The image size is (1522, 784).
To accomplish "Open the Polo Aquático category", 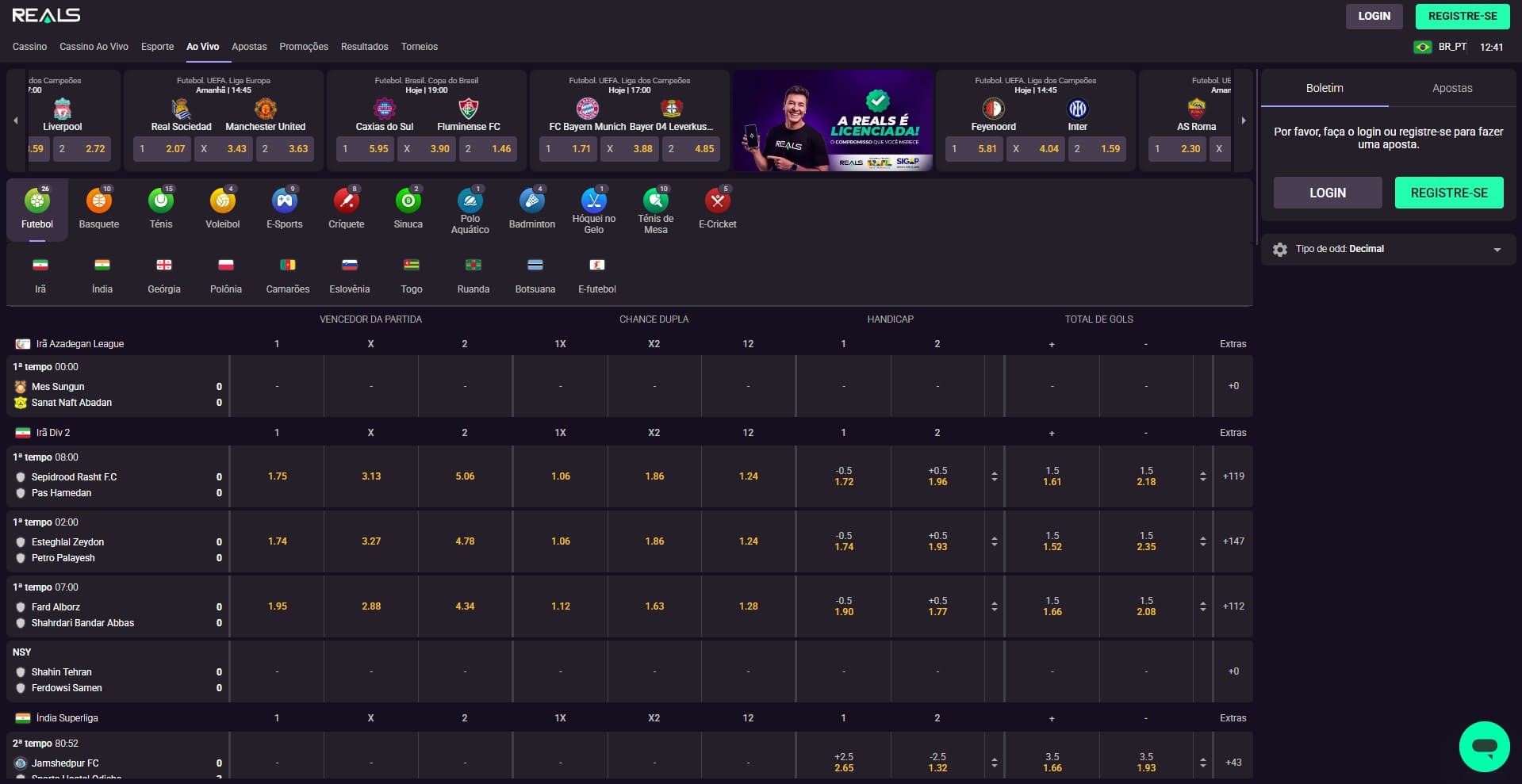I will pyautogui.click(x=470, y=210).
